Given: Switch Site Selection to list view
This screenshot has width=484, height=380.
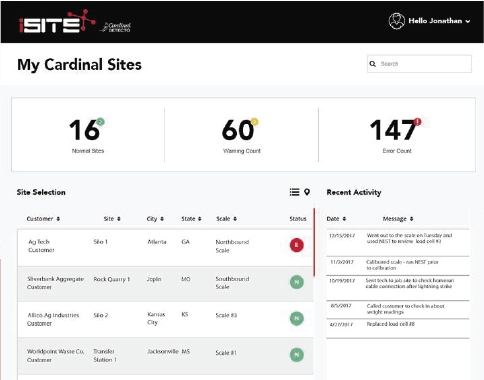Looking at the screenshot, I should (x=294, y=192).
